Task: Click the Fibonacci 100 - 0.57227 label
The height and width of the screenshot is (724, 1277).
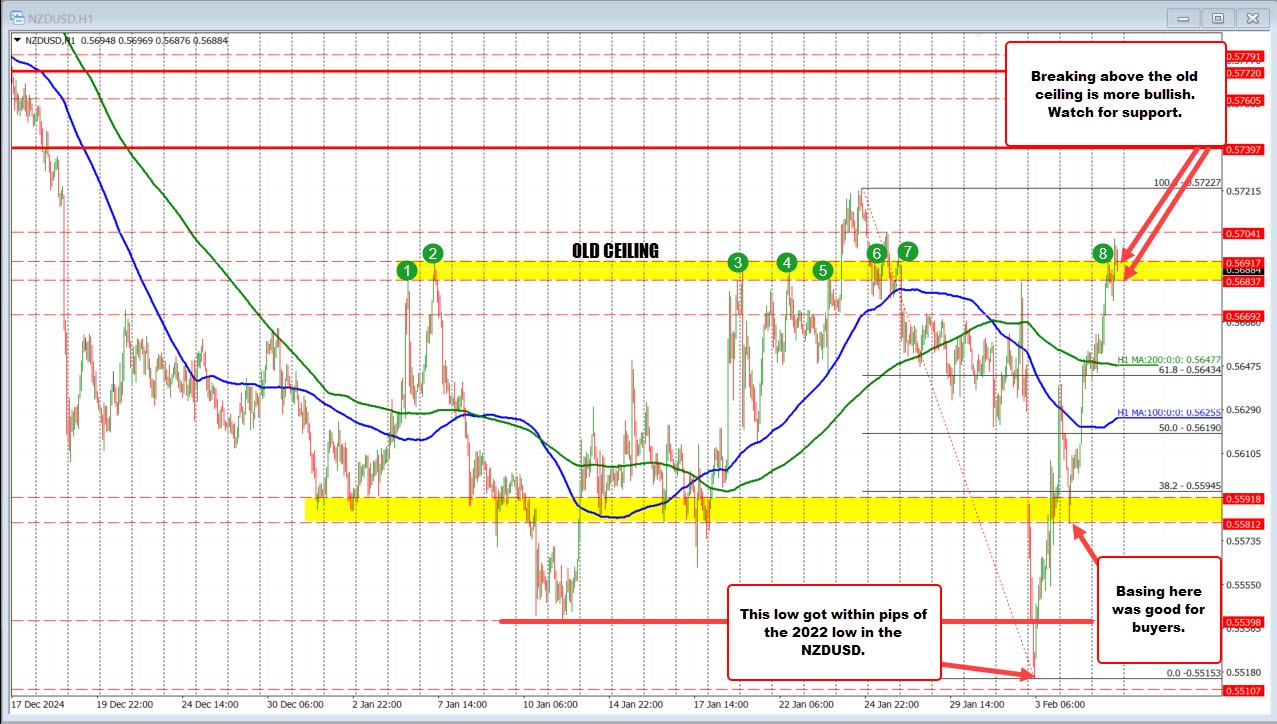Action: (1188, 183)
